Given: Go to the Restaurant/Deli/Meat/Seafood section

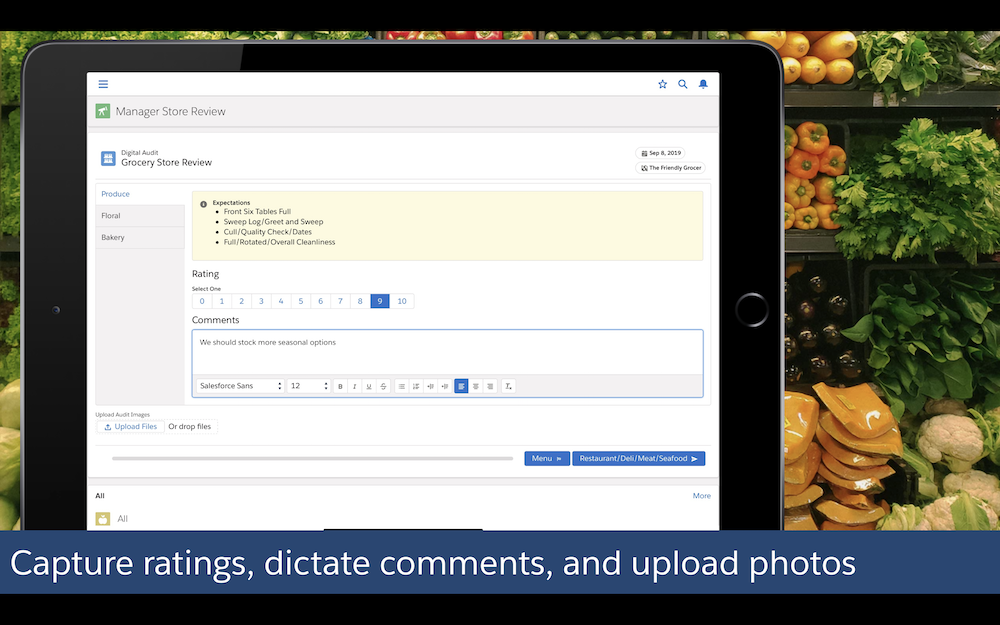Looking at the screenshot, I should click(x=638, y=459).
